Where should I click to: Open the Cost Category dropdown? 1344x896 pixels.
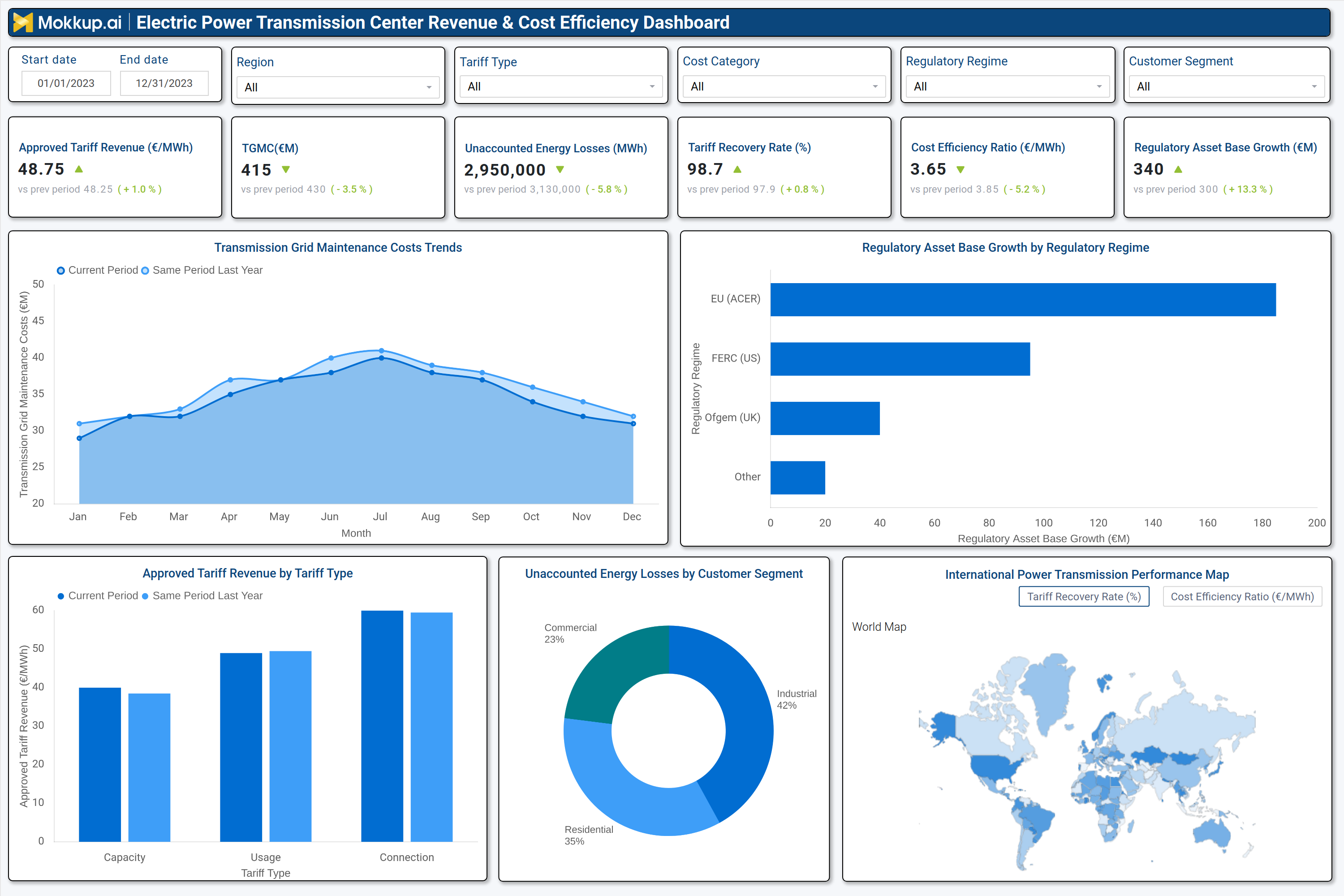[784, 86]
